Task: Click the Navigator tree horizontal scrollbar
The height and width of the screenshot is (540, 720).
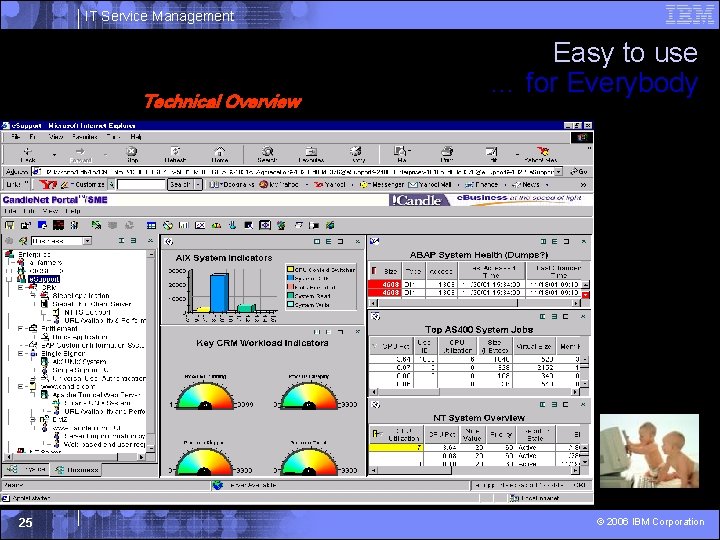Action: pos(75,457)
